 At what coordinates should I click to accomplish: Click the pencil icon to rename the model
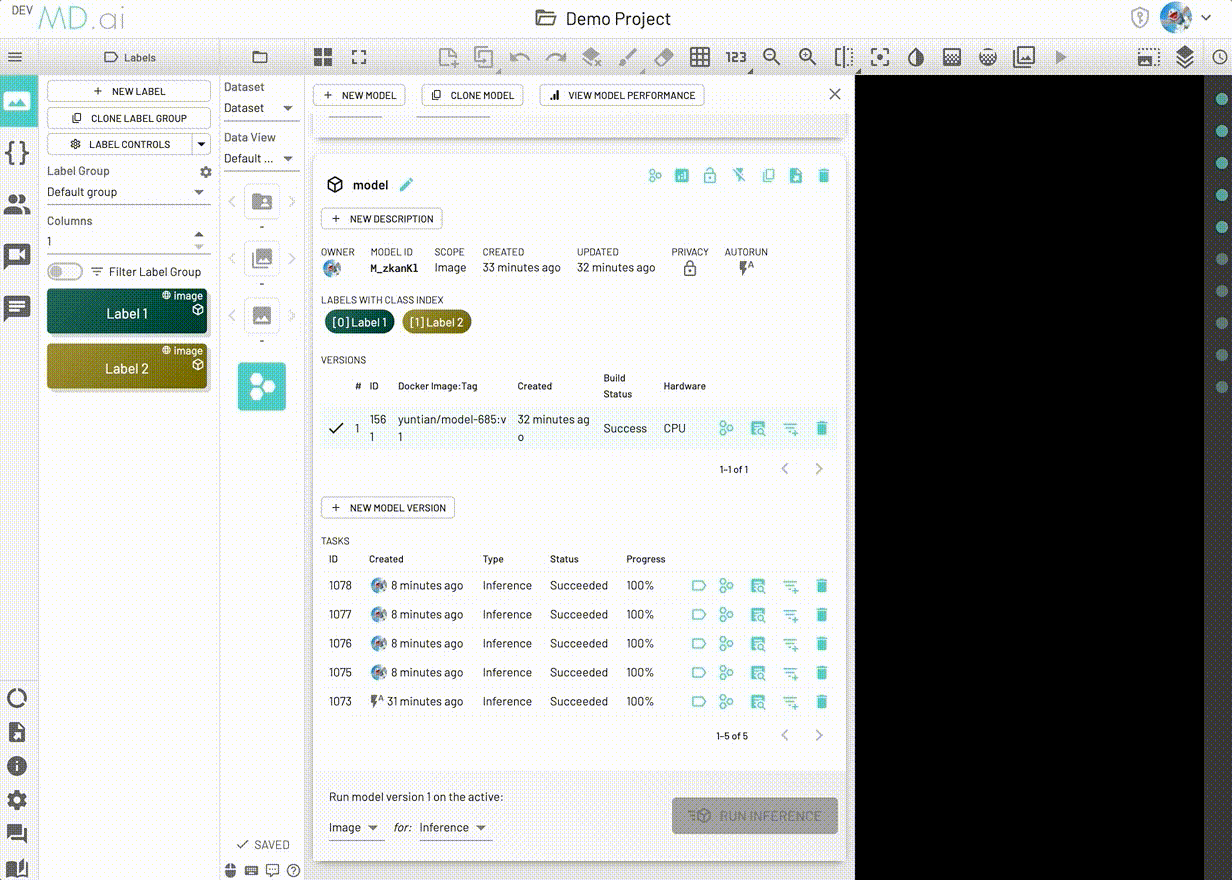pos(406,184)
